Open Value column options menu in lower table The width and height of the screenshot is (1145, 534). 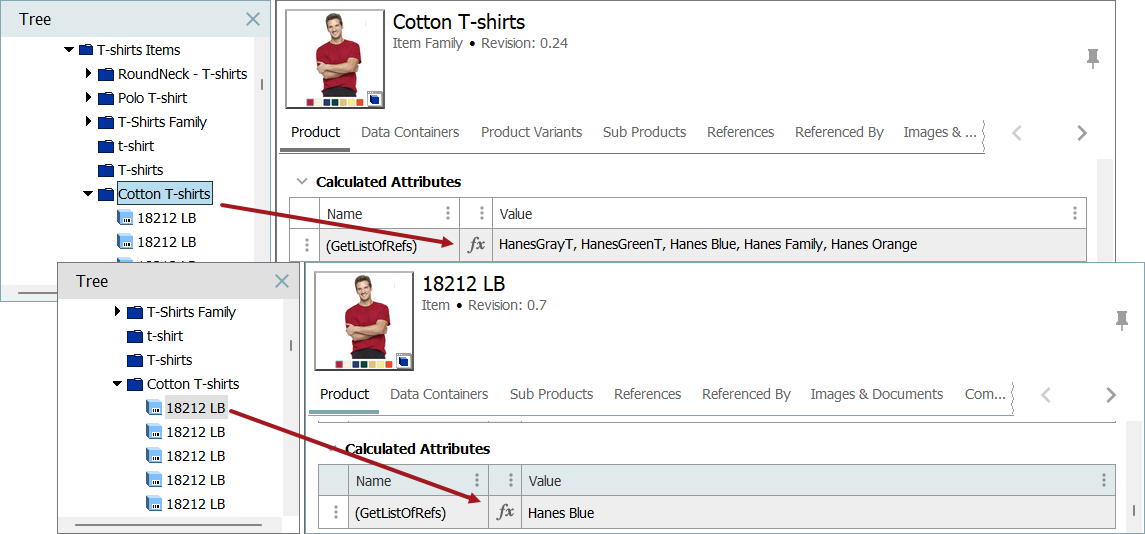tap(1103, 481)
